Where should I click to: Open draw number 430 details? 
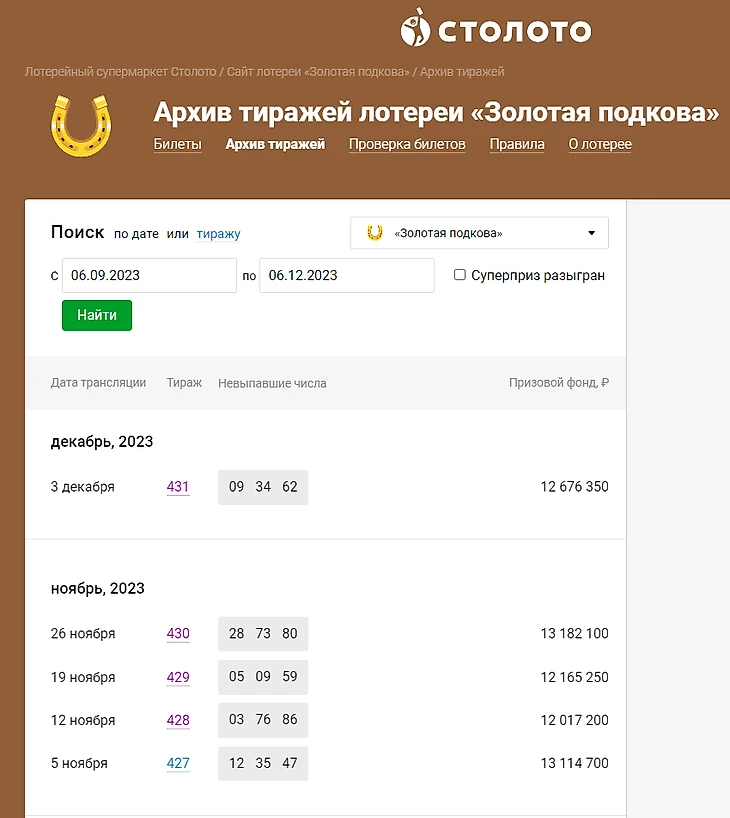(178, 634)
